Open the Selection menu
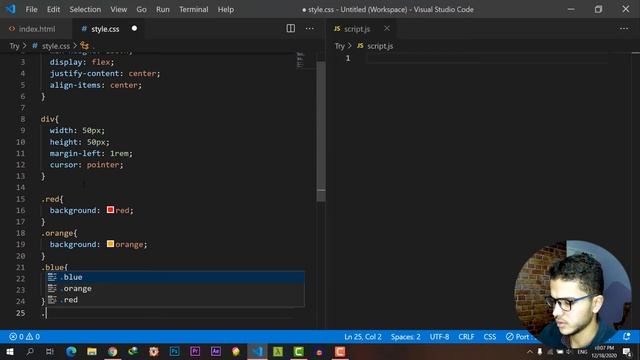The height and width of the screenshot is (360, 640). tap(85, 9)
